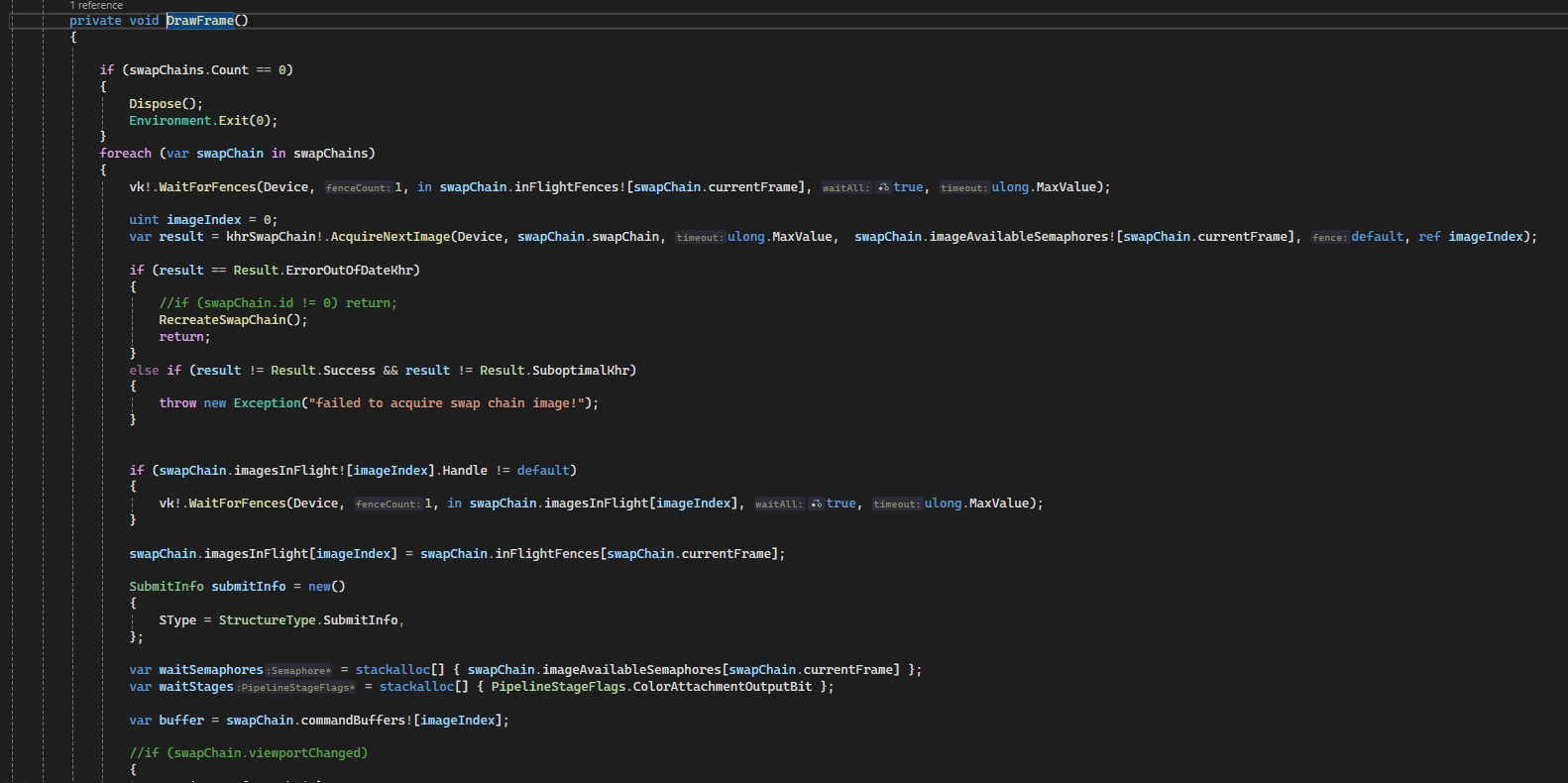This screenshot has width=1568, height=783.
Task: Click the fenceCount hint on the inFlightFences line
Action: click(x=358, y=187)
